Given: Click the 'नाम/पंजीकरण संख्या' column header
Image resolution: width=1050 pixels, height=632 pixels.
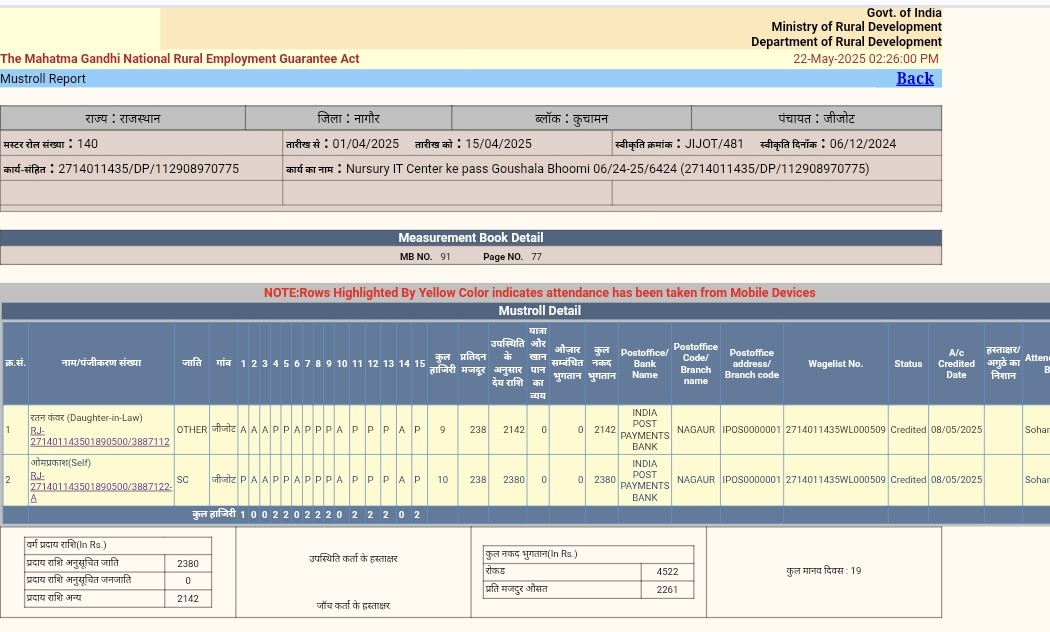Looking at the screenshot, I should [x=101, y=363].
